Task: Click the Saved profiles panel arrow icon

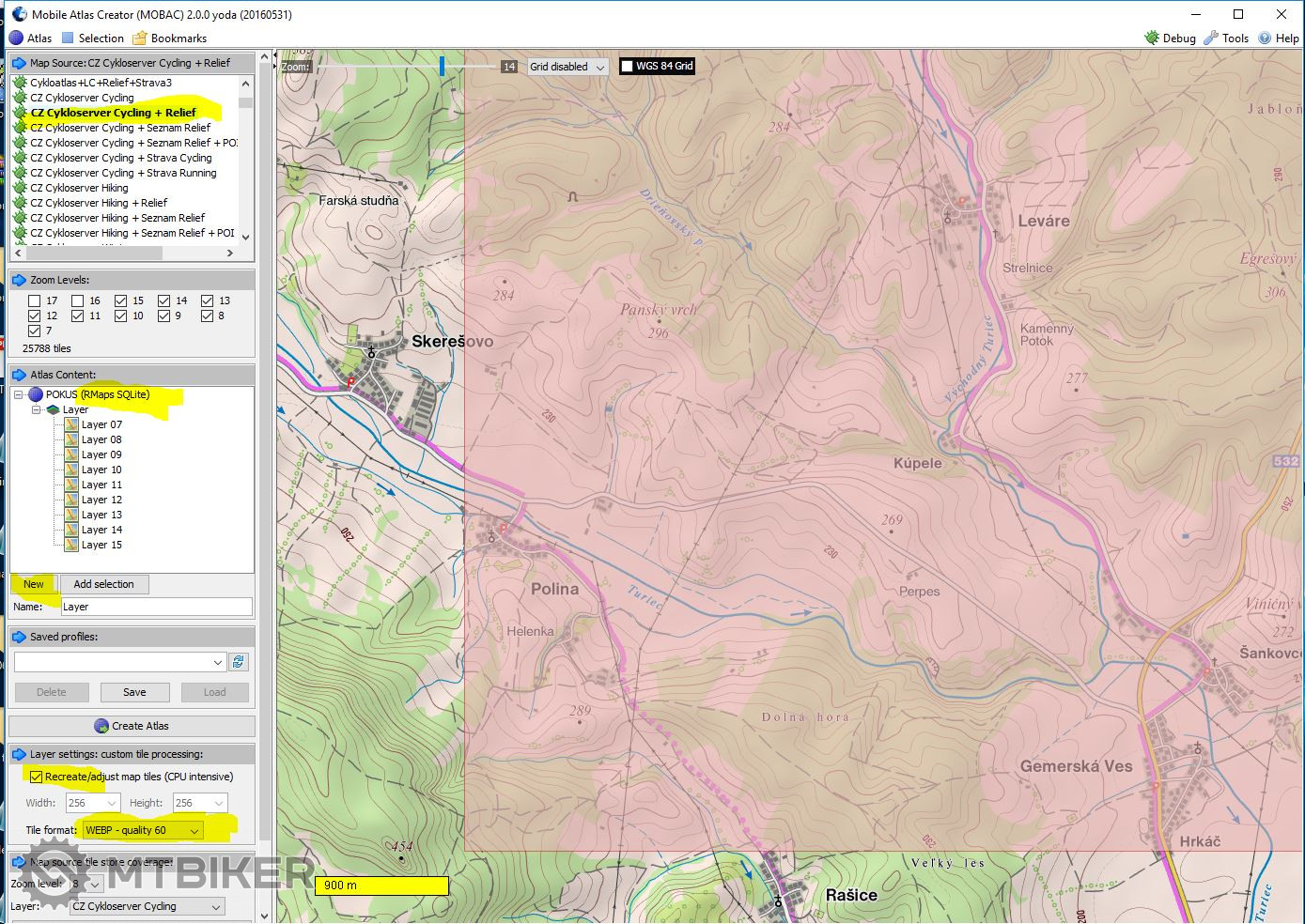Action: tap(19, 637)
